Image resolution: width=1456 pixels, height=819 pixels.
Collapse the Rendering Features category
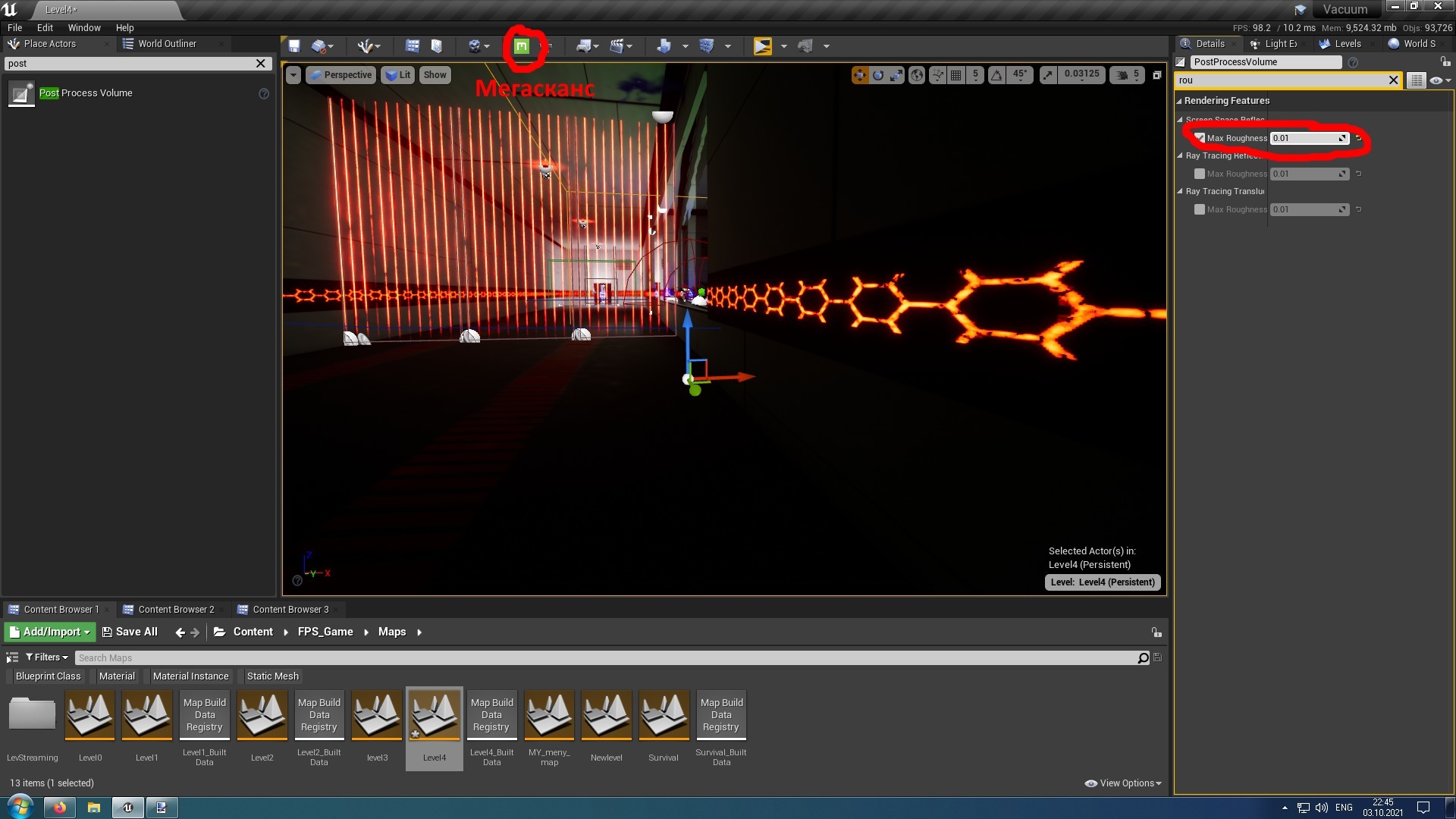(1179, 101)
